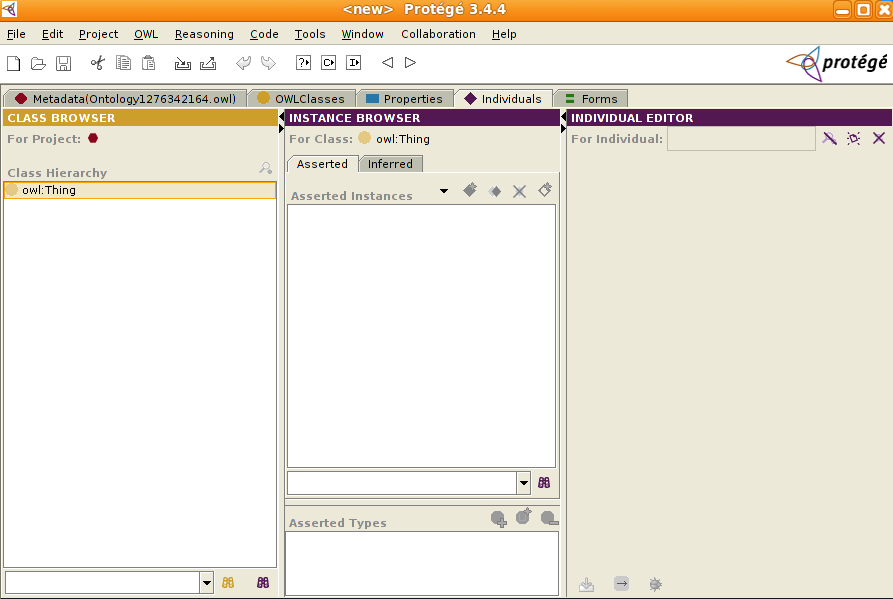Open the Project menu
This screenshot has height=599, width=893.
click(x=99, y=34)
